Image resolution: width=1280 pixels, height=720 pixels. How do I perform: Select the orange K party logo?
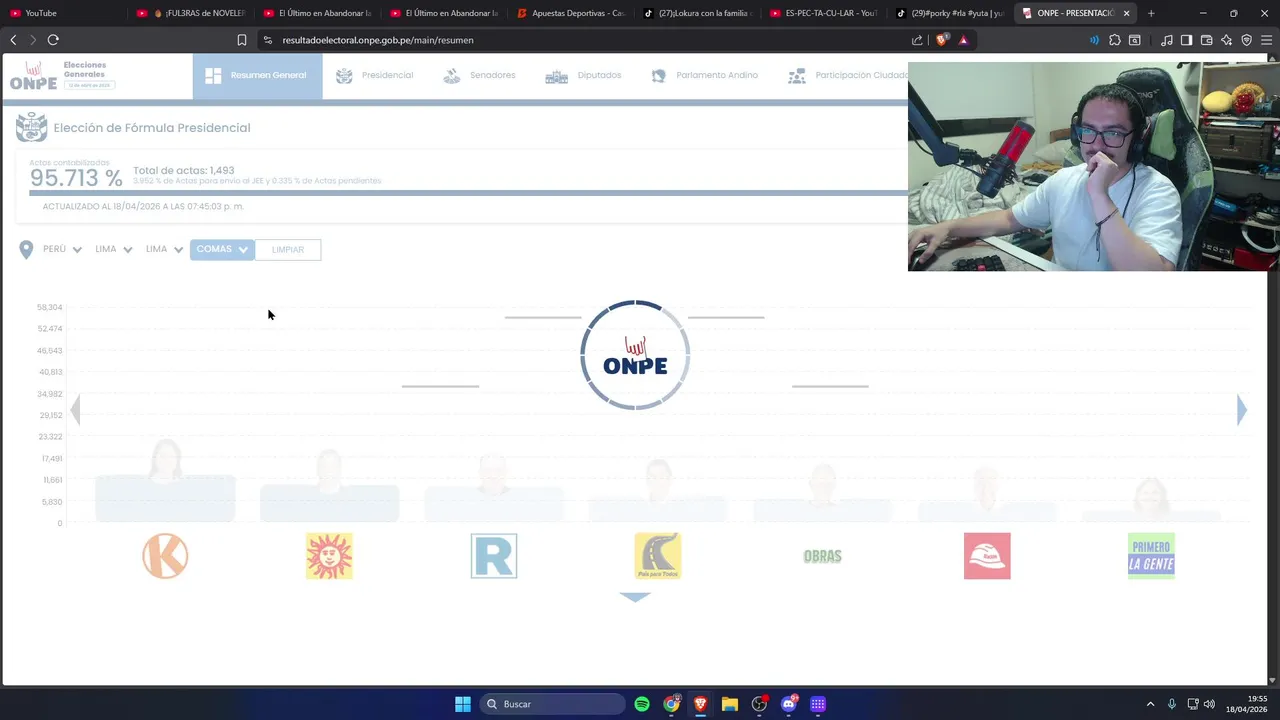coord(165,556)
